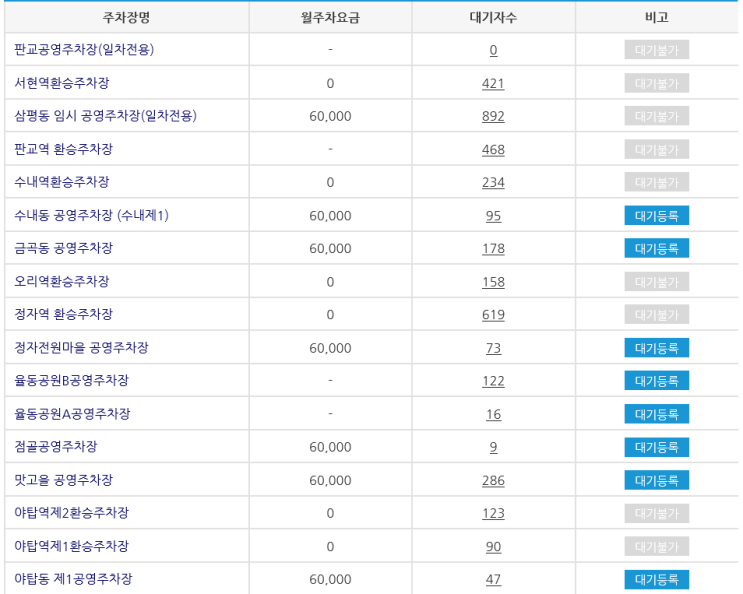Open 율동공원B공영주차장 link

(72, 380)
